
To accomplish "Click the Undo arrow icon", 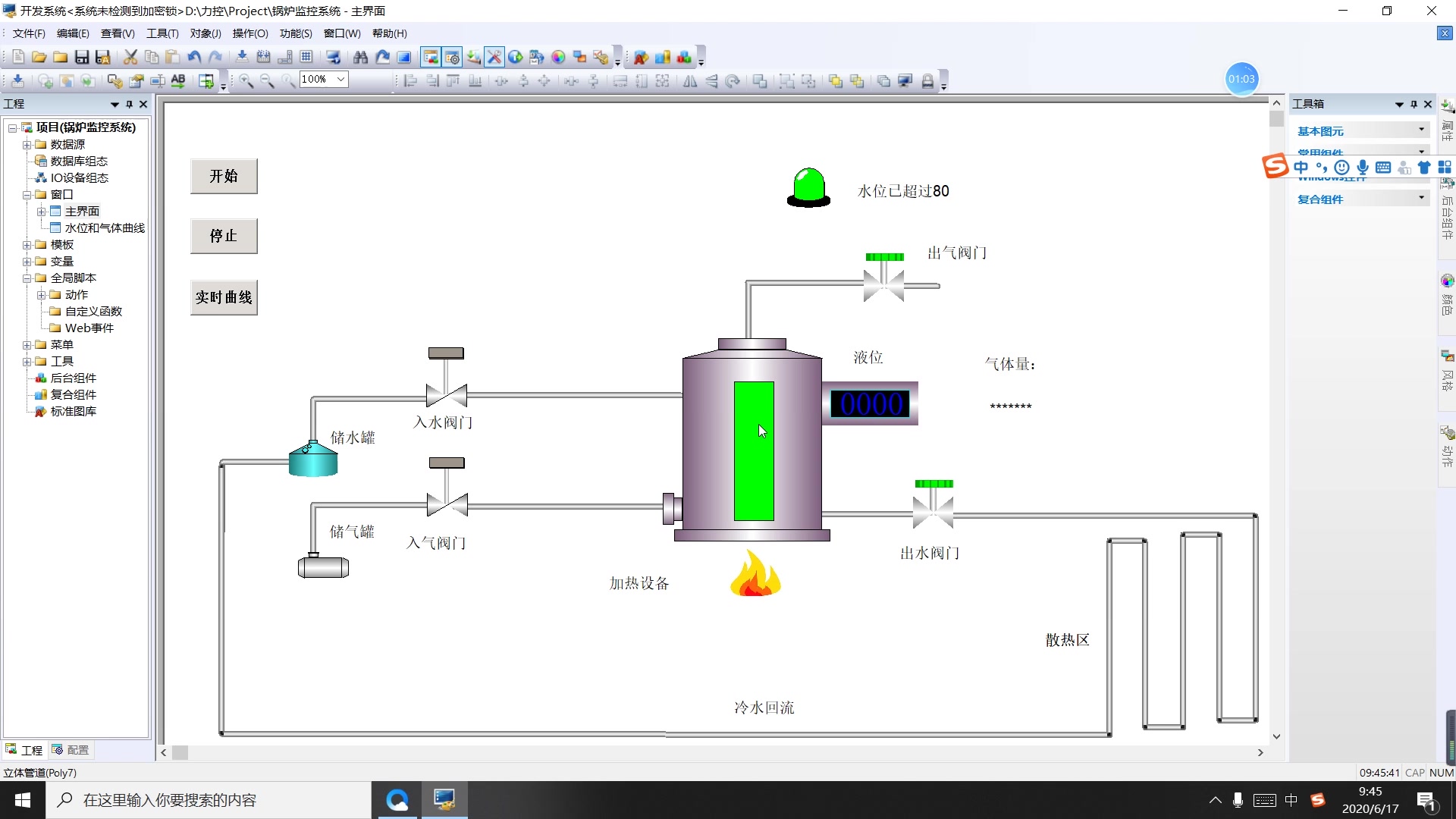I will tap(194, 57).
